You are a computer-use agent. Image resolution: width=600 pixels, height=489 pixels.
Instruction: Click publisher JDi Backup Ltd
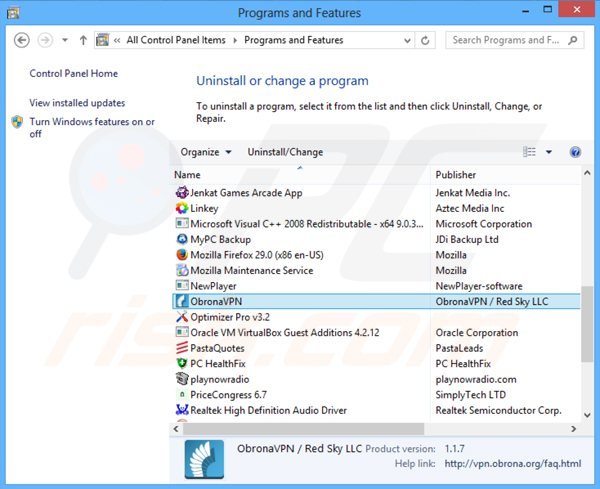pos(467,240)
